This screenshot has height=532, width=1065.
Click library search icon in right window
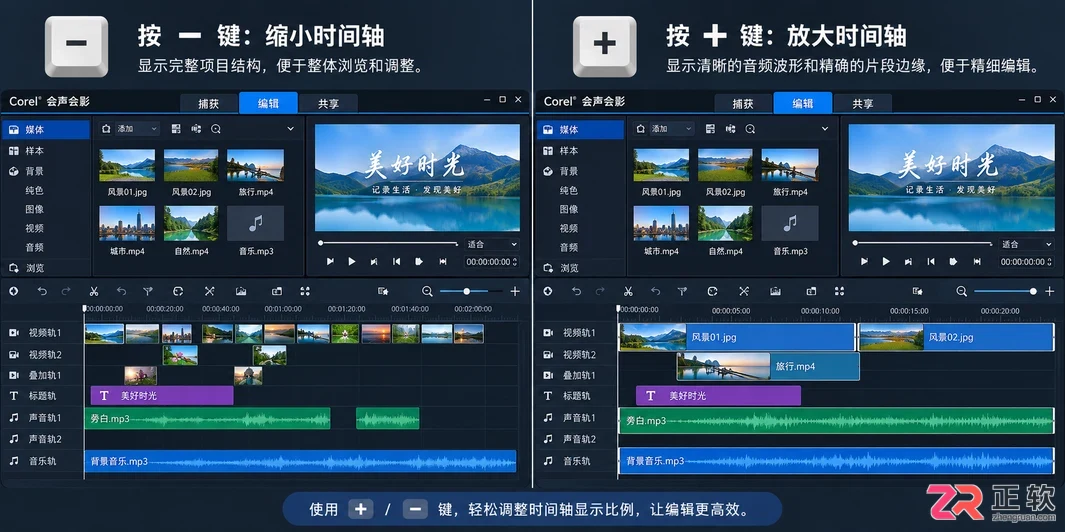pyautogui.click(x=751, y=128)
